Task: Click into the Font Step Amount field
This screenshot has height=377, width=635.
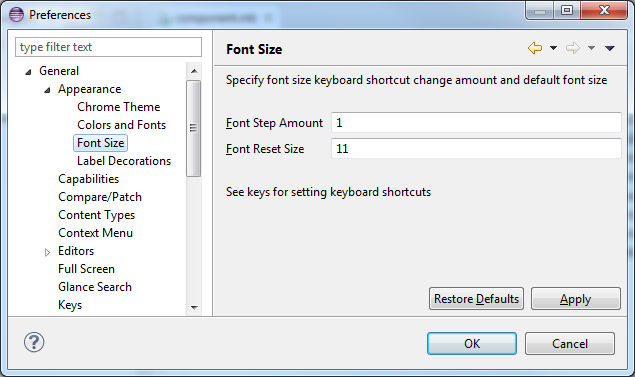Action: [476, 123]
